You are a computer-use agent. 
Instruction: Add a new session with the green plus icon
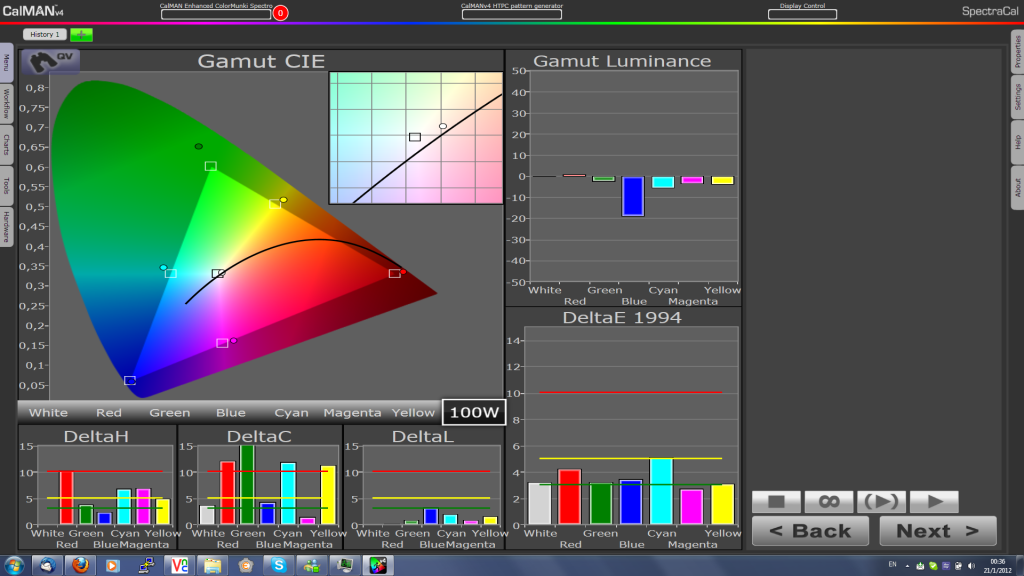pos(82,33)
